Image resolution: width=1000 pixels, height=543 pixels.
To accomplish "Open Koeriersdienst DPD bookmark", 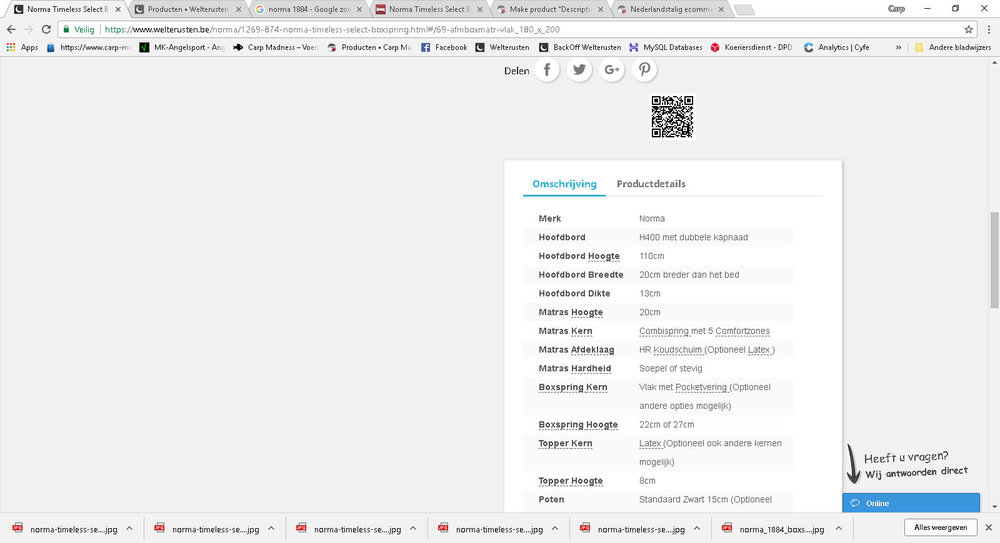I will [x=751, y=47].
